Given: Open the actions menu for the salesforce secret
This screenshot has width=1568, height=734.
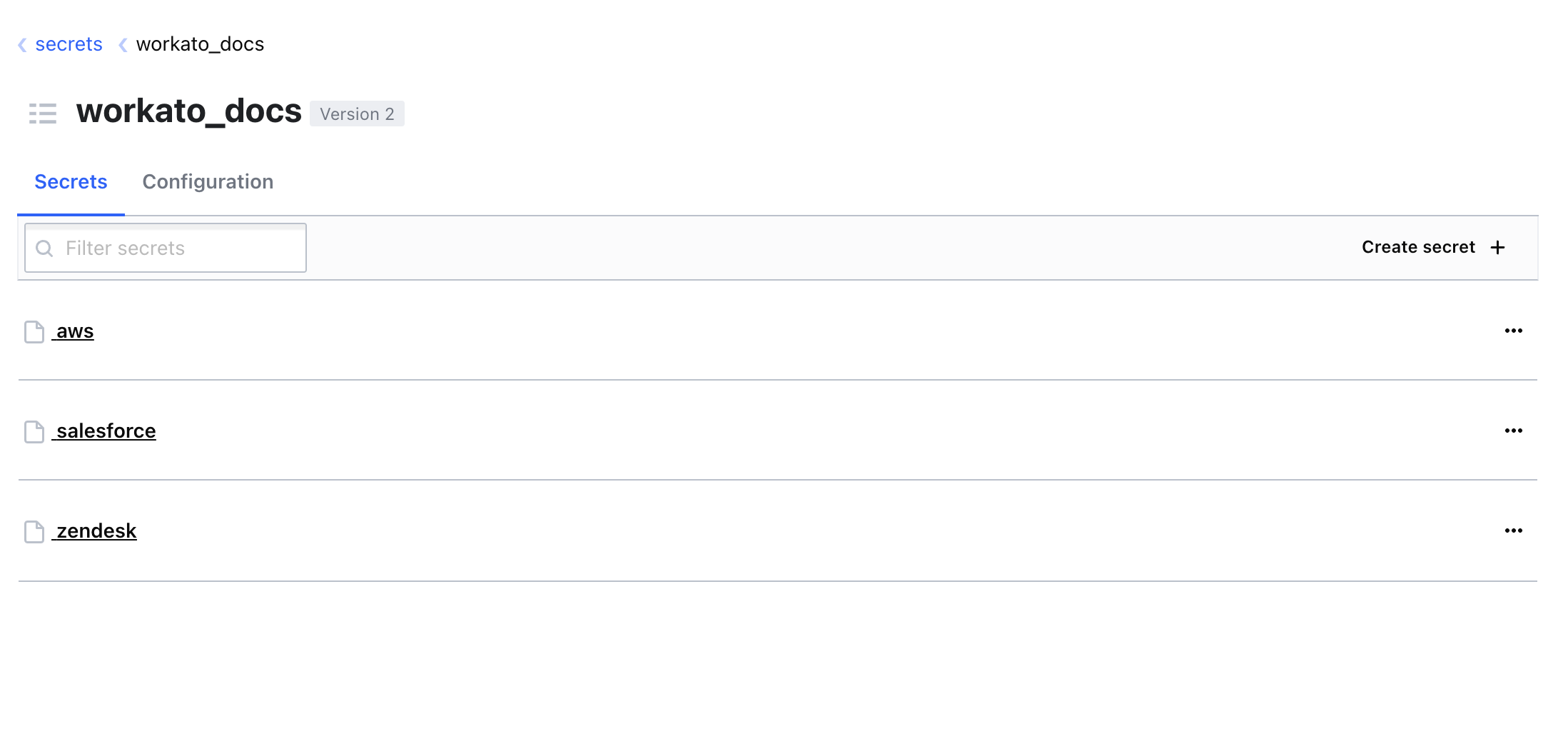Looking at the screenshot, I should pos(1514,430).
